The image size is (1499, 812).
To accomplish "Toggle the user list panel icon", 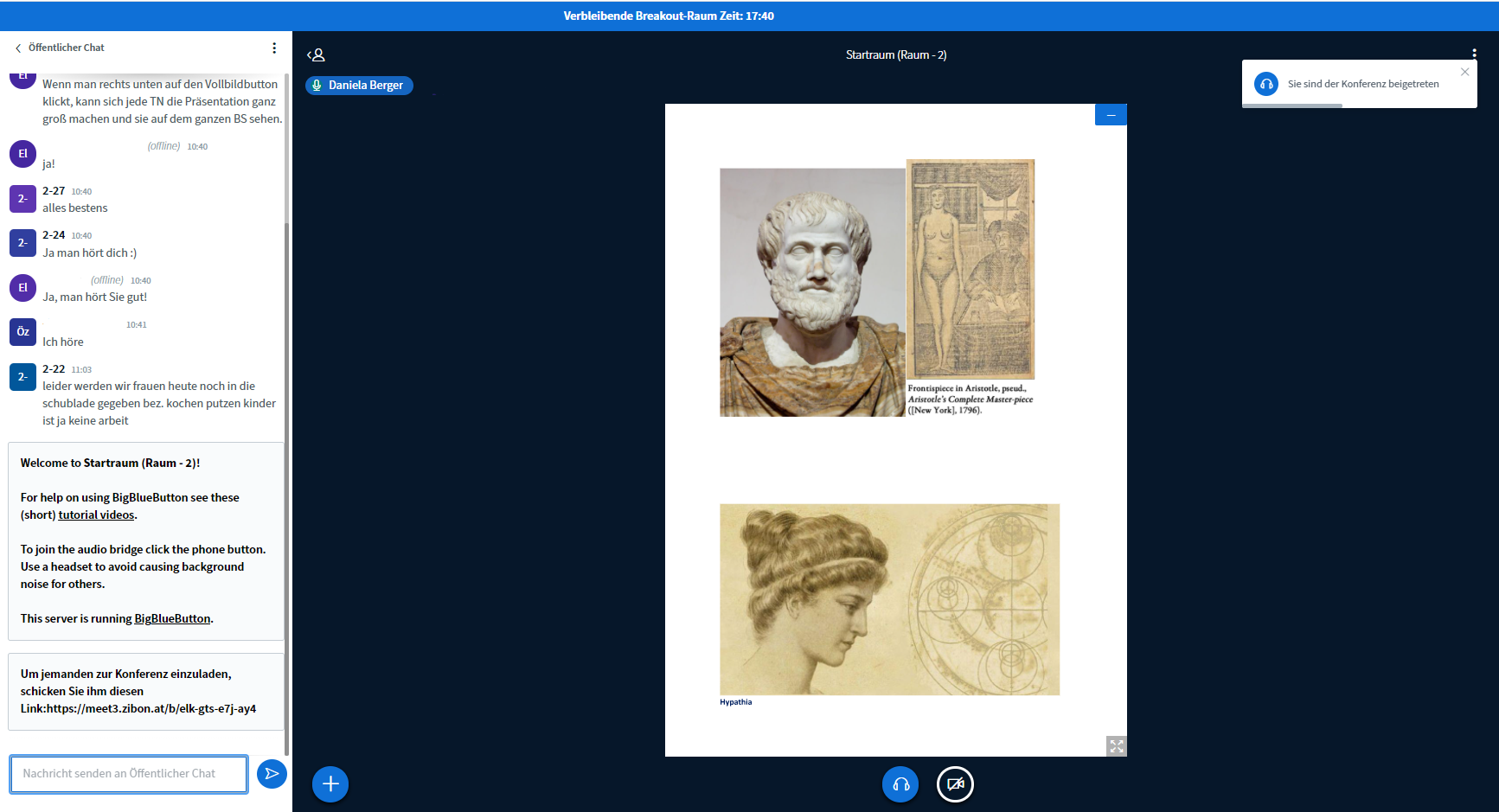I will tap(316, 55).
